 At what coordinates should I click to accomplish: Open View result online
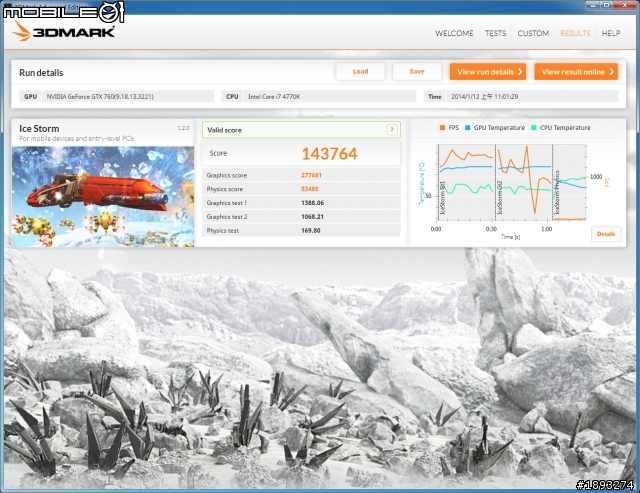click(576, 72)
